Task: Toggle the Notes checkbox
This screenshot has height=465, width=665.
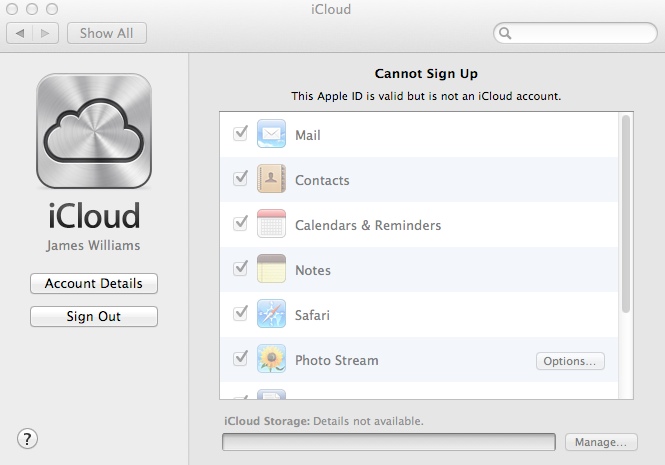Action: point(240,268)
